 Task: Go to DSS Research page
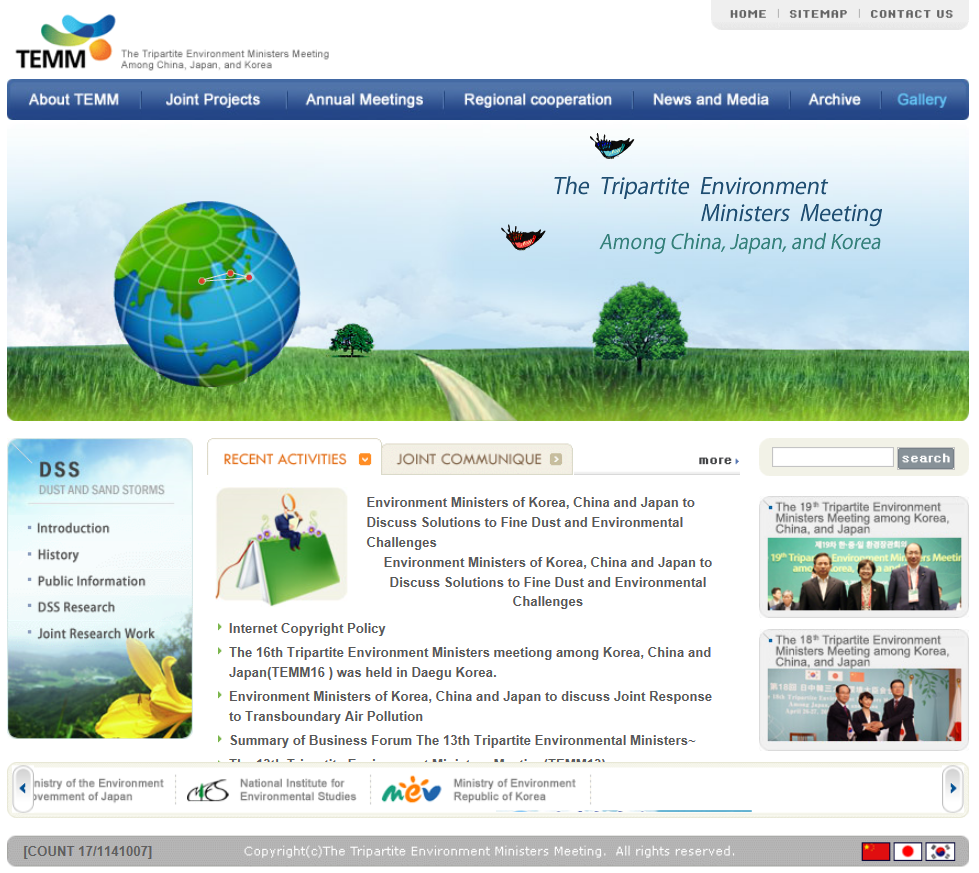point(76,607)
